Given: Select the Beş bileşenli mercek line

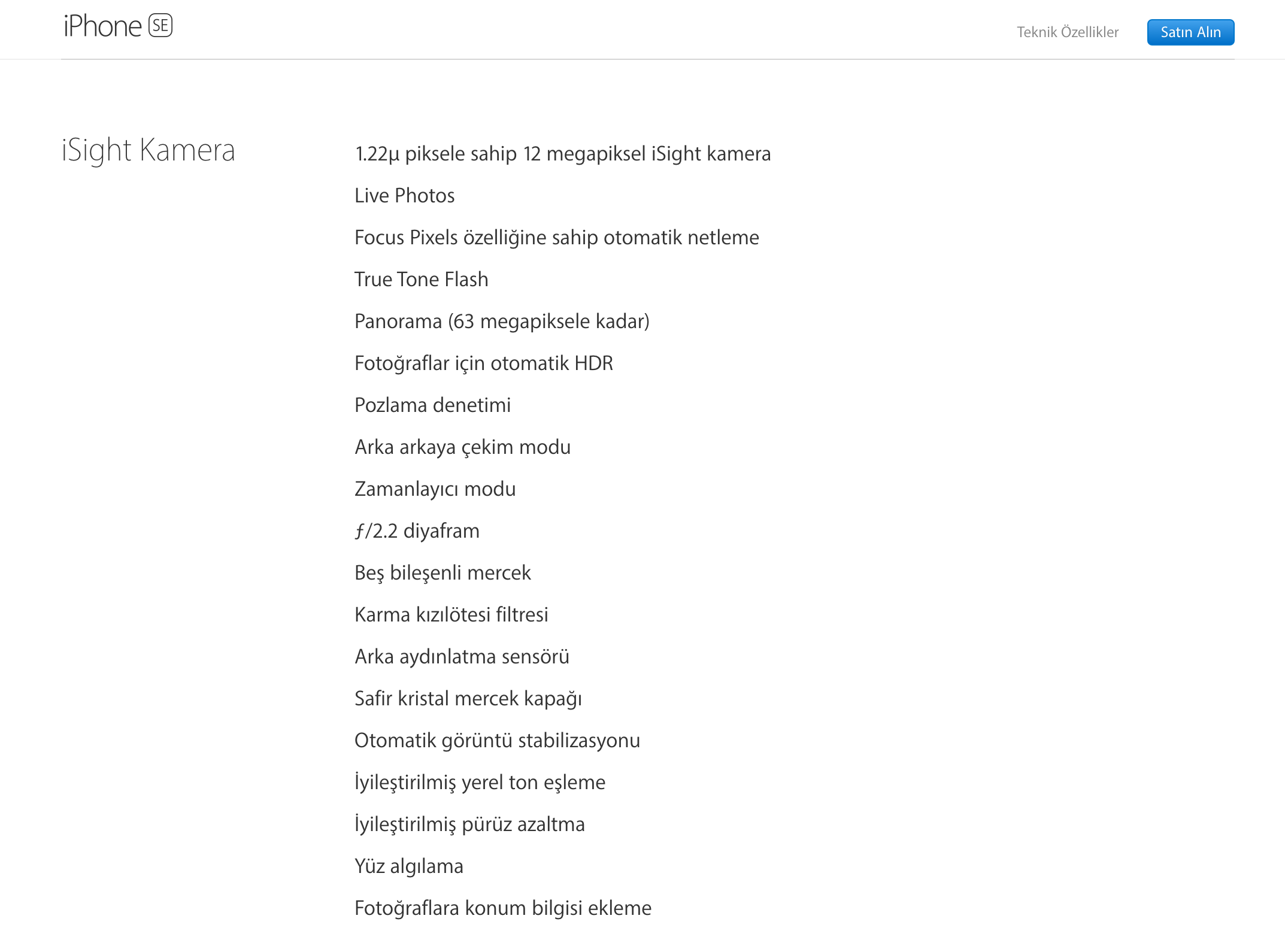Looking at the screenshot, I should [443, 573].
